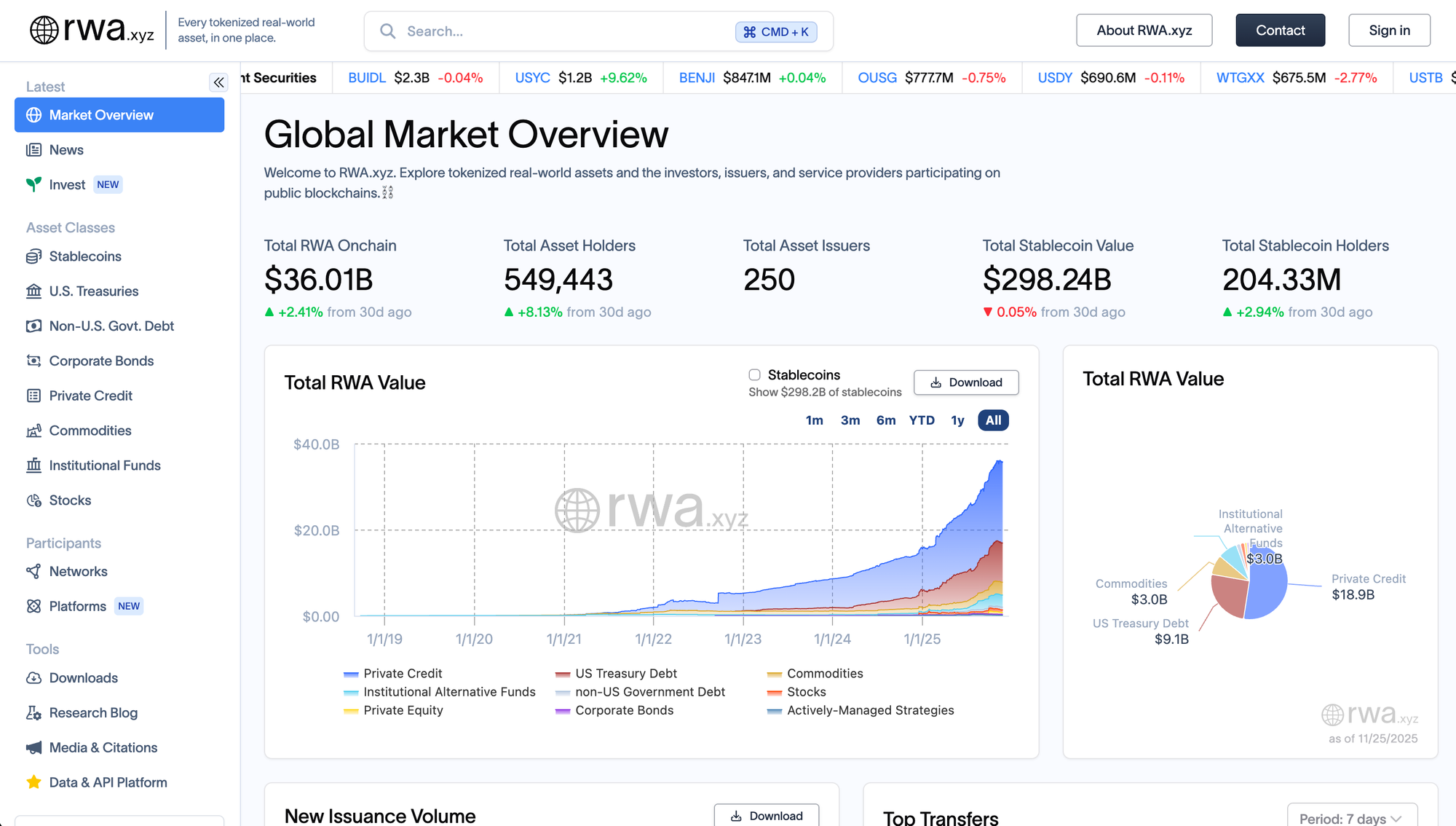Screen dimensions: 1456x826
Task: Click the Networks share-node icon
Action: coord(33,572)
